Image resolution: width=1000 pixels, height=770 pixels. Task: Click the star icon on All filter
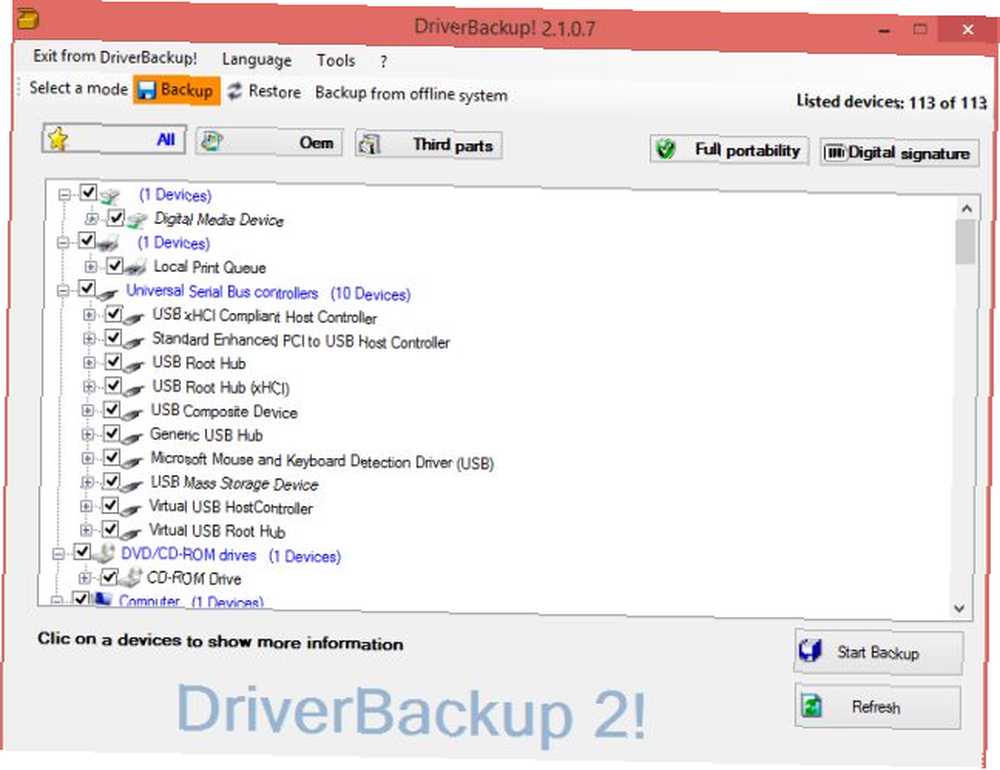click(58, 138)
